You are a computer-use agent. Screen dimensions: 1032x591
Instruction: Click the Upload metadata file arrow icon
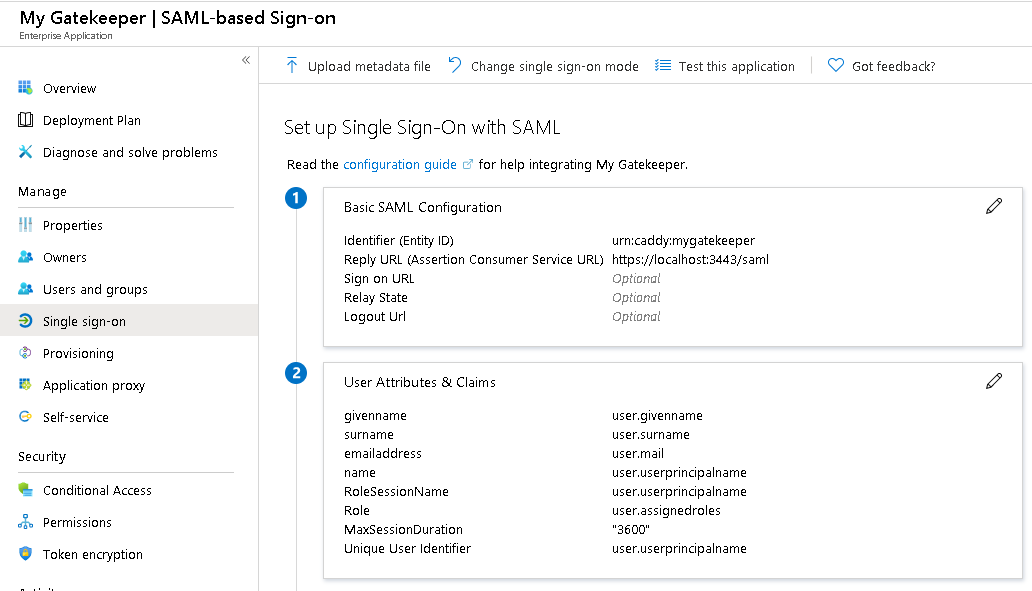(292, 66)
